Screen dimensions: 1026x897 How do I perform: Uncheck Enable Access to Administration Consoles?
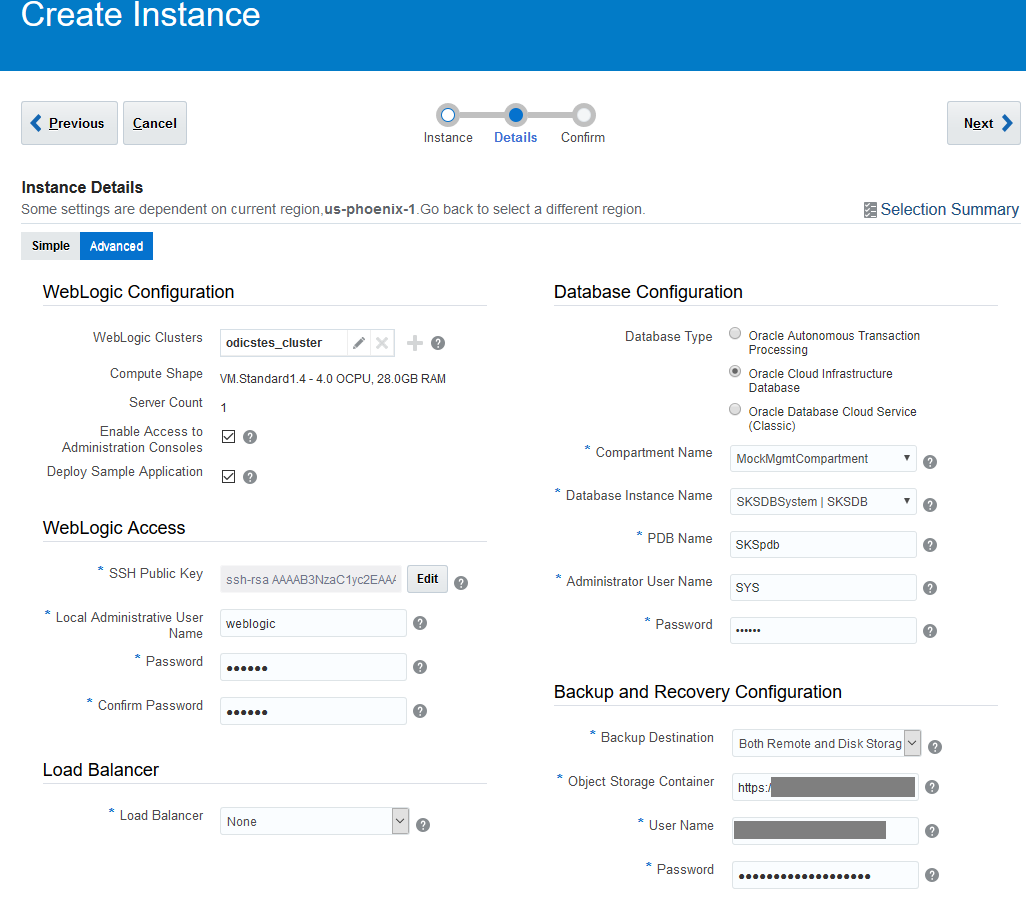click(x=228, y=436)
